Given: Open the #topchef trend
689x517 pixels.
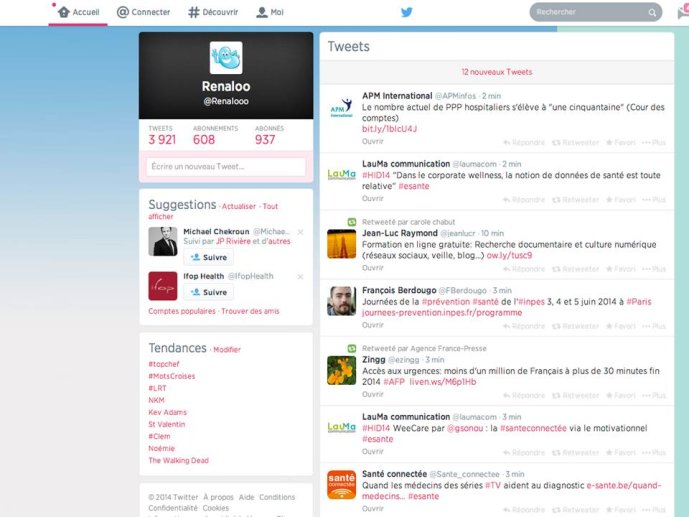Looking at the screenshot, I should 164,364.
